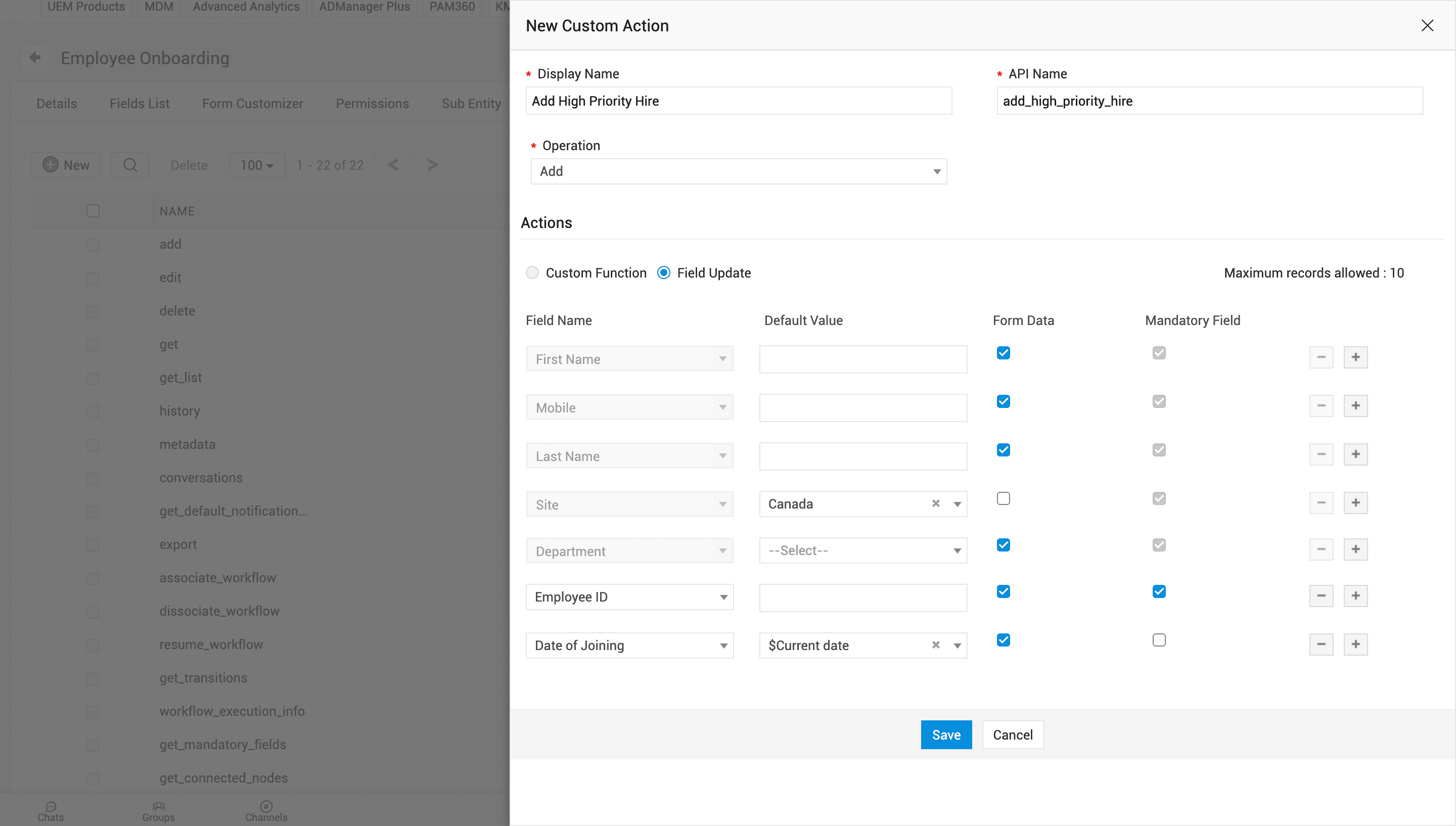Image resolution: width=1456 pixels, height=826 pixels.
Task: Clear the Canada default value
Action: (x=936, y=503)
